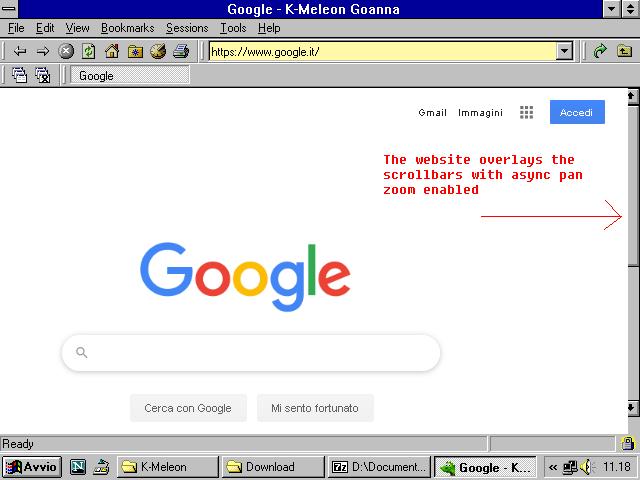The height and width of the screenshot is (480, 640).
Task: Click the quick-launch icon next to N icon
Action: [101, 467]
